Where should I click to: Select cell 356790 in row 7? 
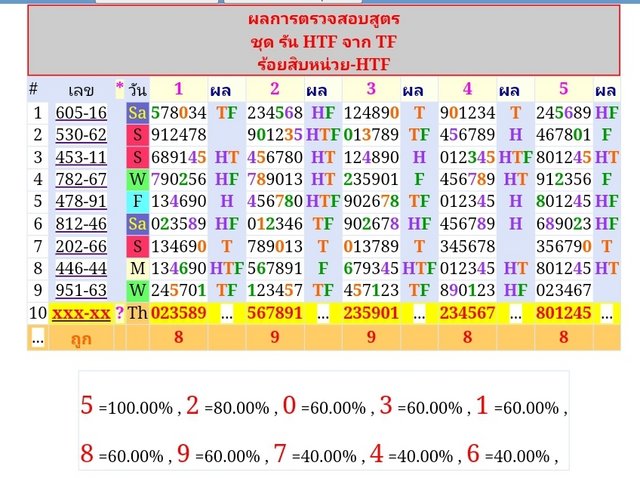click(x=564, y=247)
